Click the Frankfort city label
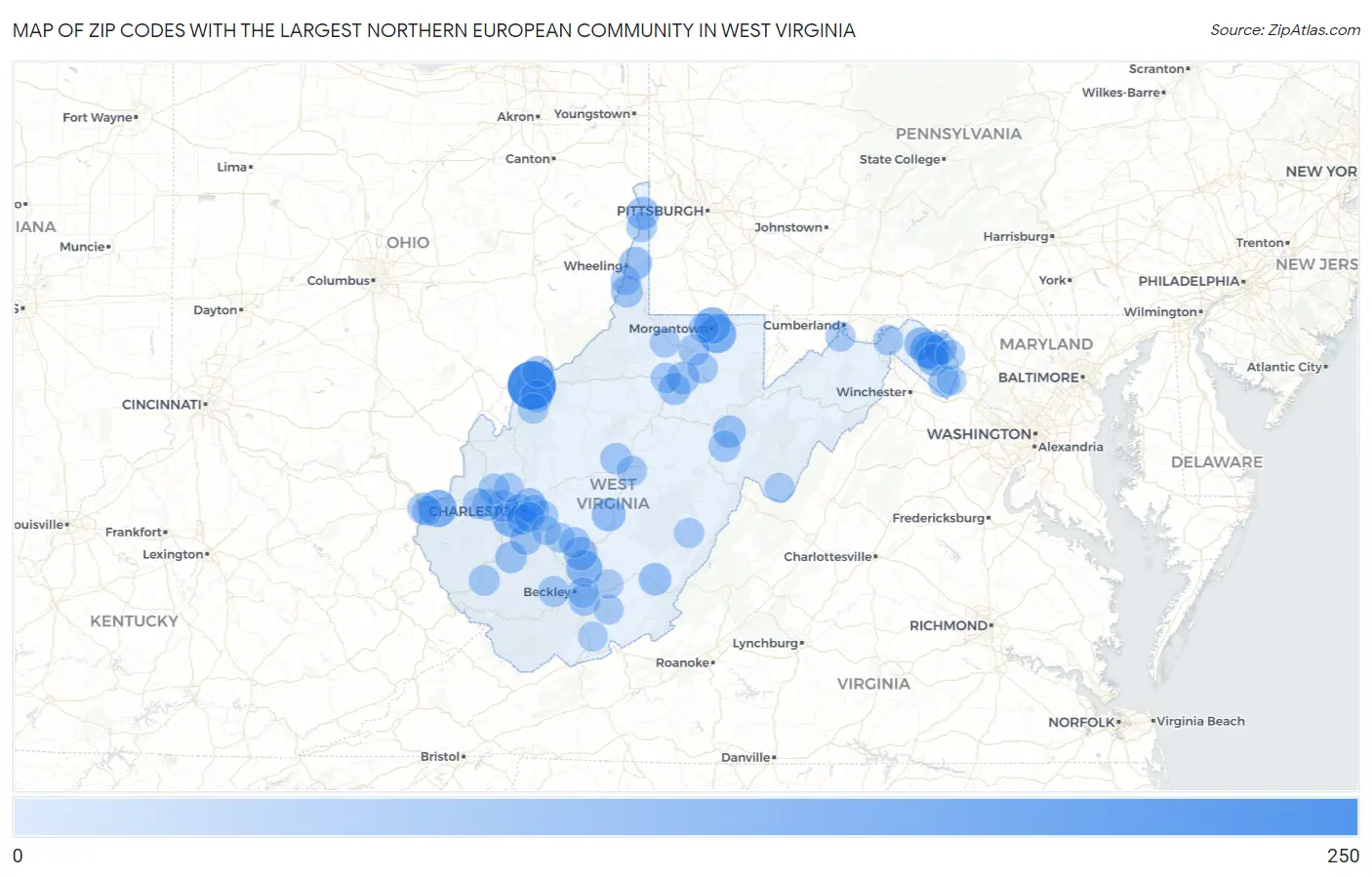 pos(134,532)
